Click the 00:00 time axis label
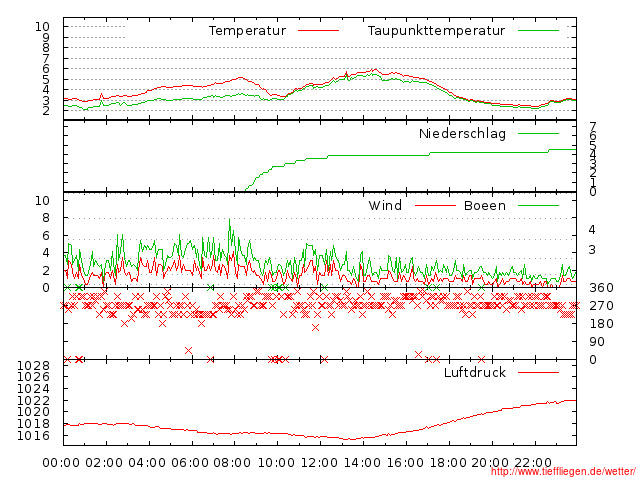640x480 pixels. (61, 463)
